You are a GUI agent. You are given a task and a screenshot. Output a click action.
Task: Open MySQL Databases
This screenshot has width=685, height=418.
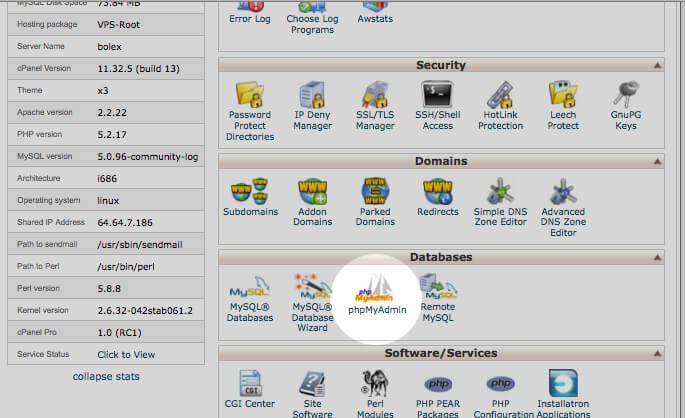(x=250, y=299)
